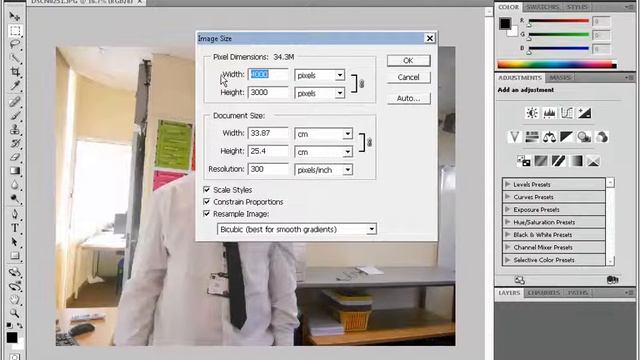This screenshot has height=360, width=640.
Task: Switch to the Paths tab
Action: (x=578, y=293)
